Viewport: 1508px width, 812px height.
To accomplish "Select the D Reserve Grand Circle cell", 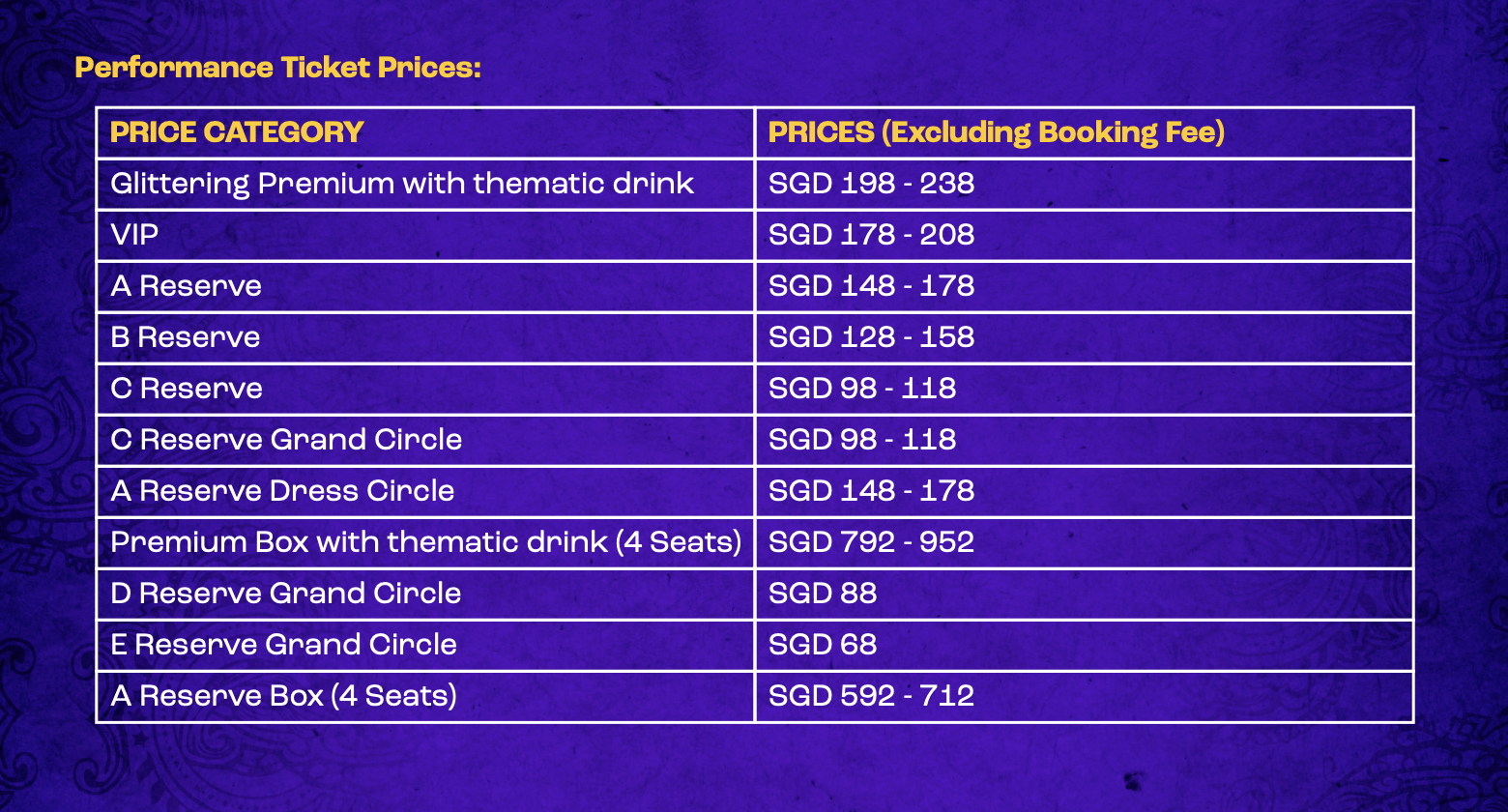I will click(285, 594).
